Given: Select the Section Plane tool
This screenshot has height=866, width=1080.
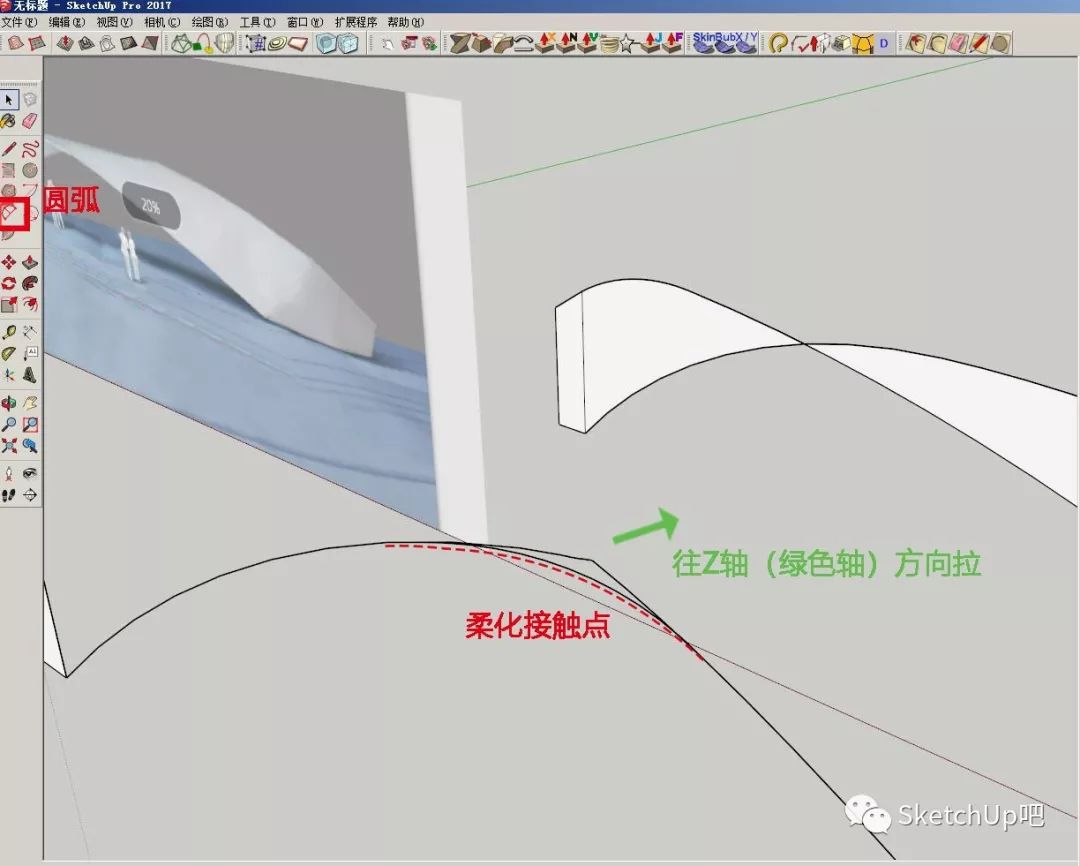Looking at the screenshot, I should [x=30, y=495].
